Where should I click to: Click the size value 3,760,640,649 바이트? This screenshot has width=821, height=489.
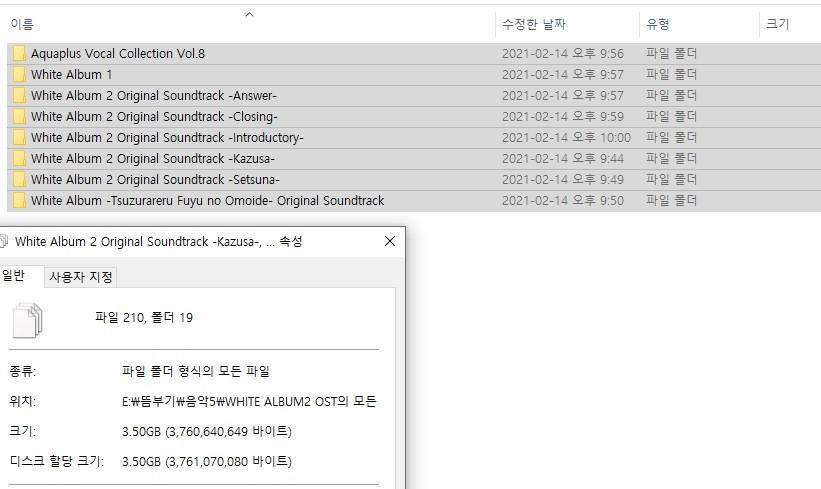coord(207,431)
